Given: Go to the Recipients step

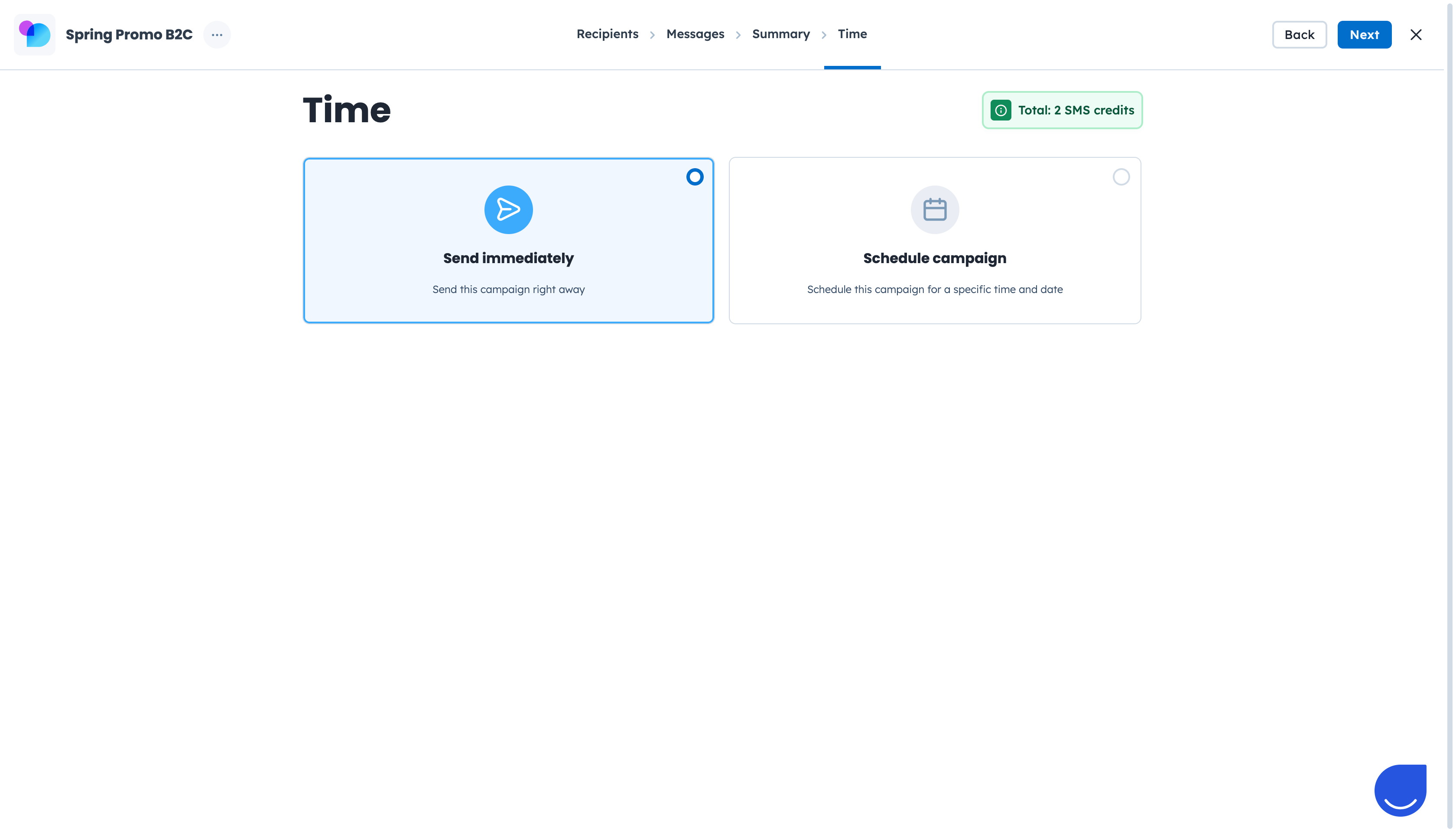Looking at the screenshot, I should click(x=607, y=34).
